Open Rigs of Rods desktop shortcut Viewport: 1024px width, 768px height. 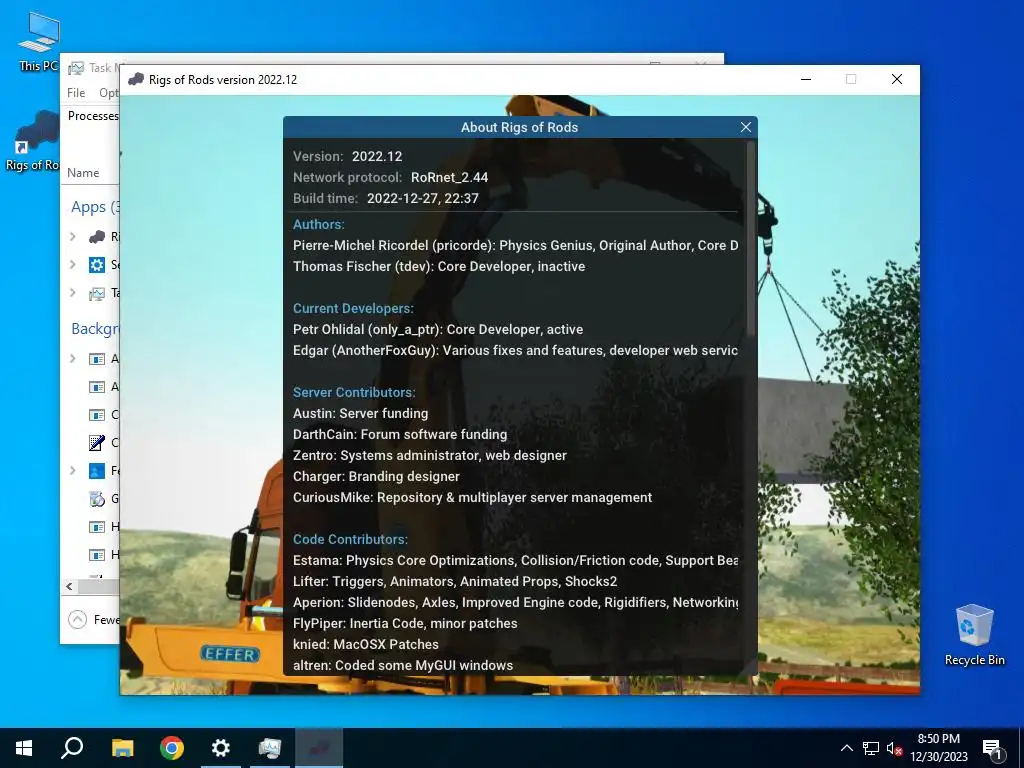pos(34,142)
